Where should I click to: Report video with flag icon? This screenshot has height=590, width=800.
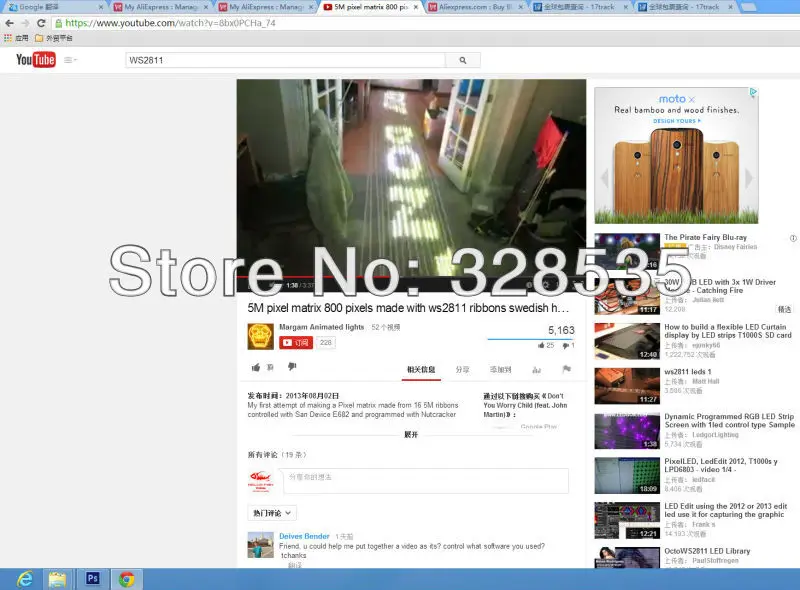[566, 369]
